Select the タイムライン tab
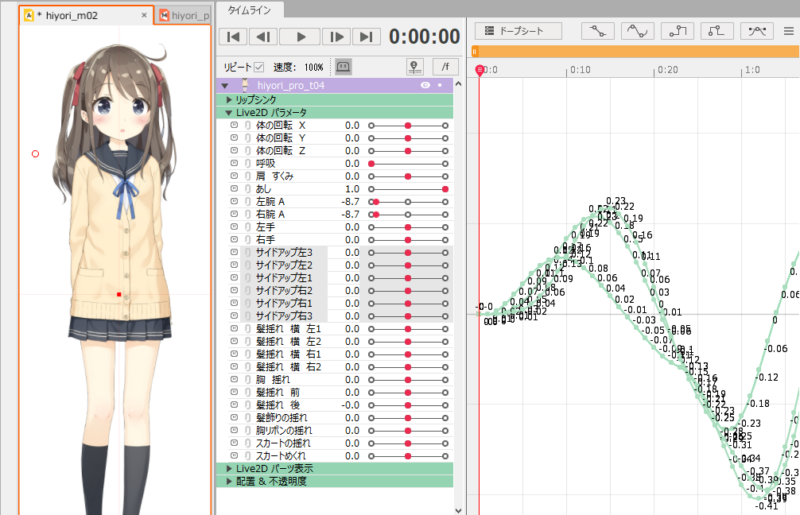Image resolution: width=800 pixels, height=515 pixels. click(x=249, y=10)
